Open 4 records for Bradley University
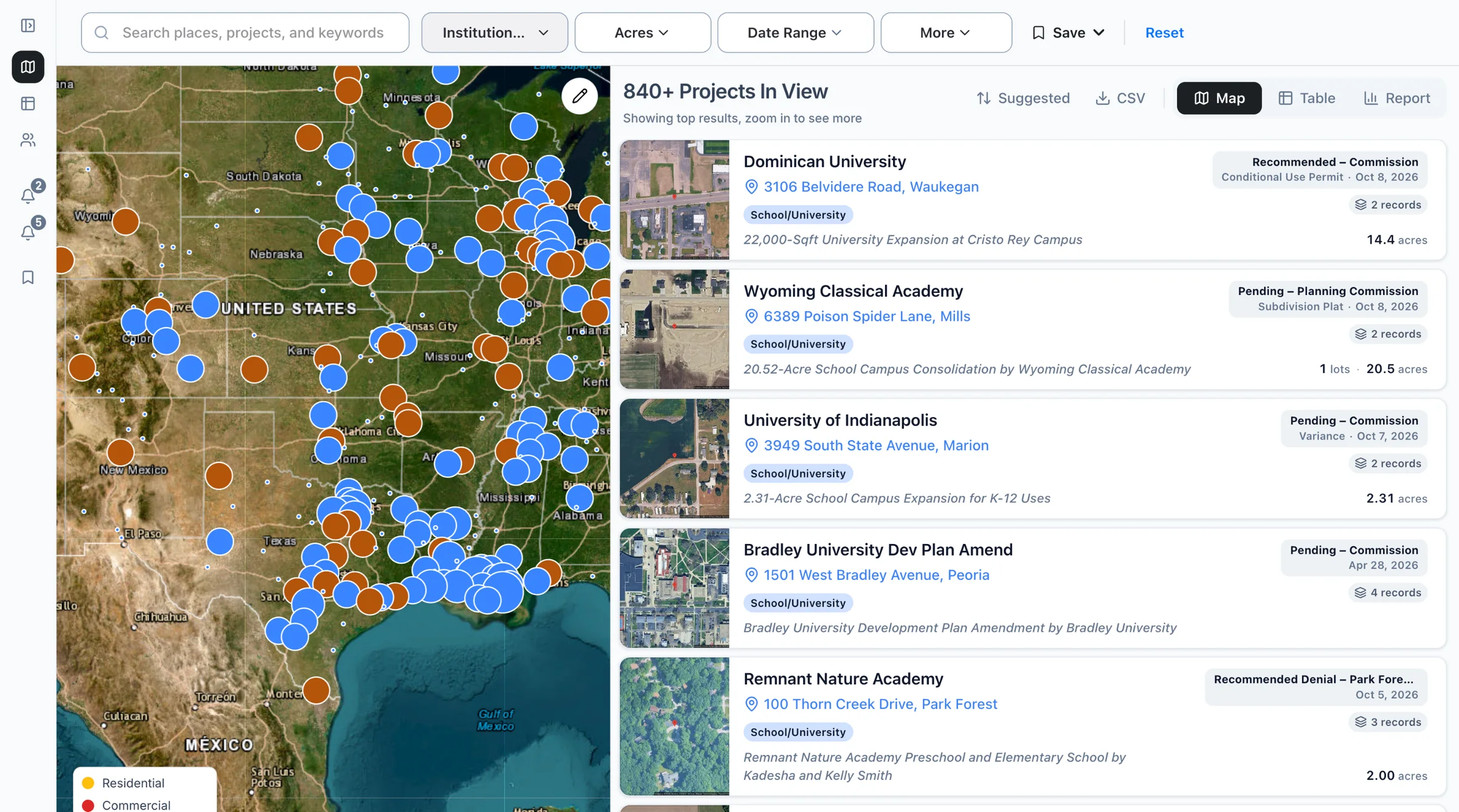1459x812 pixels. click(x=1388, y=593)
